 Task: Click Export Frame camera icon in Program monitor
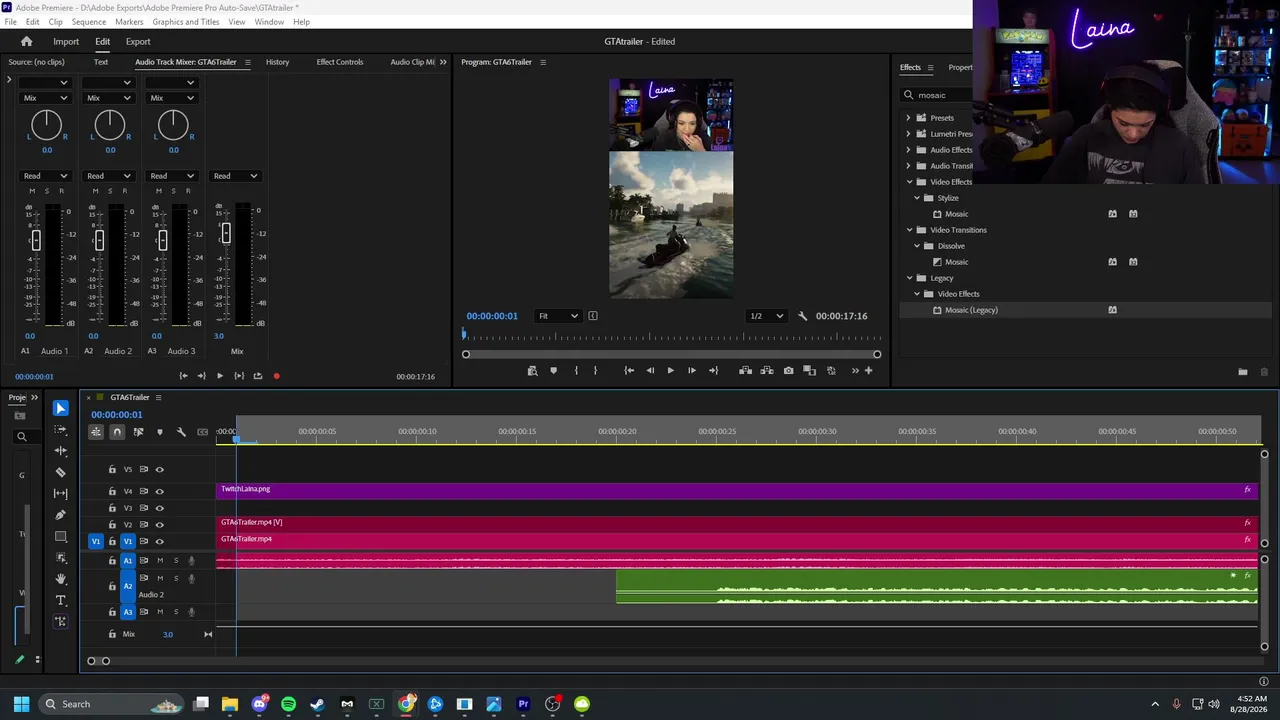pos(788,371)
